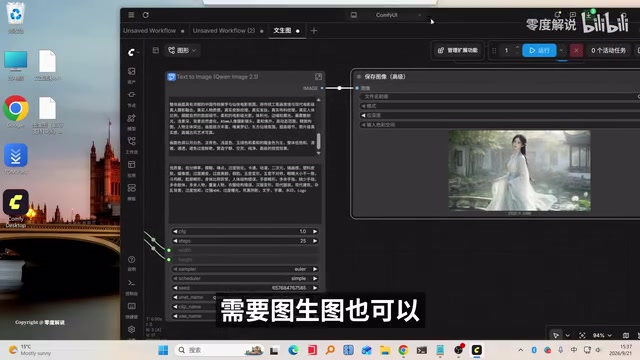Add a new workflow tab
Image resolution: width=640 pixels, height=360 pixels.
(314, 31)
